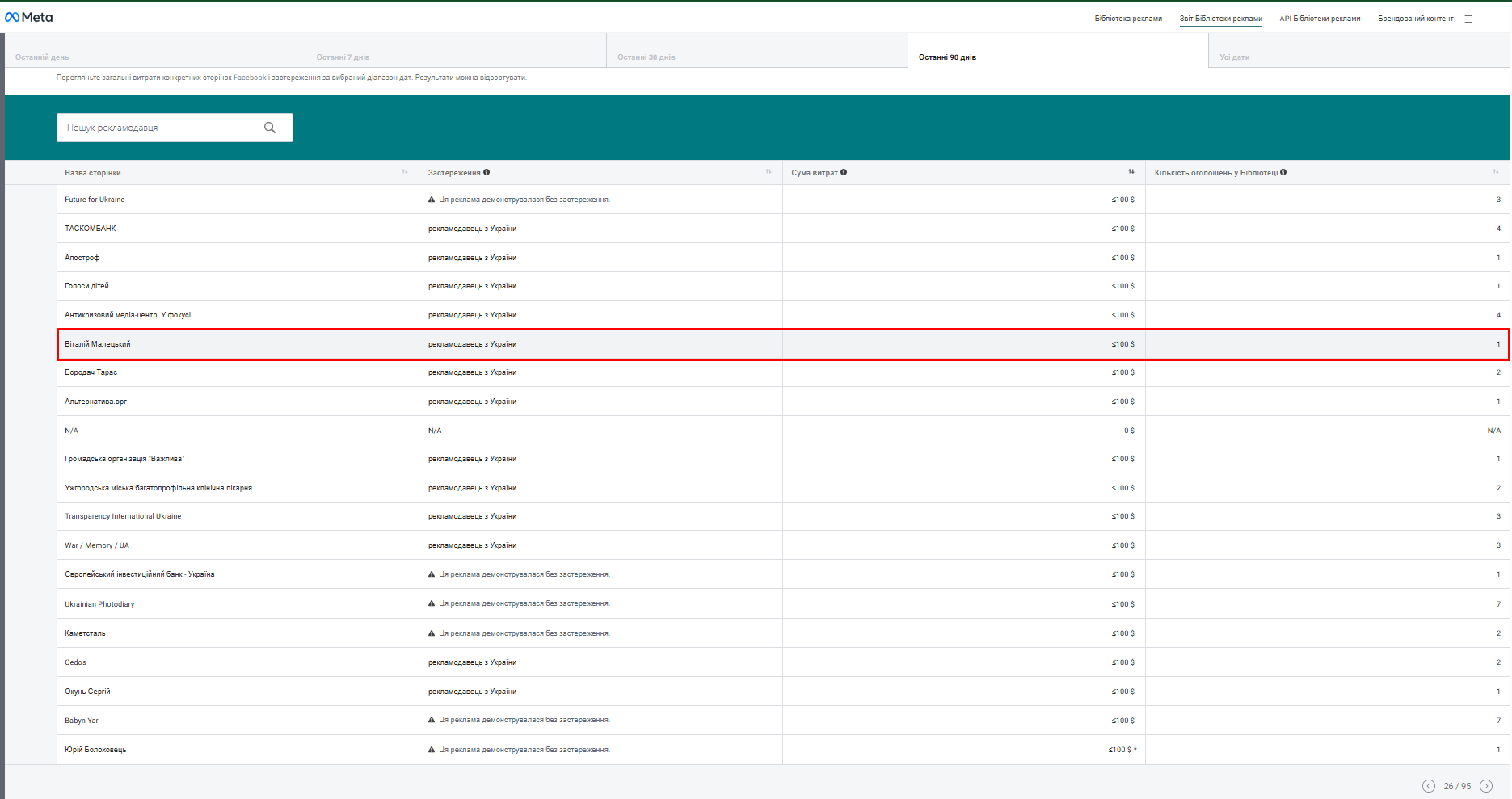1512x799 pixels.
Task: Select the Transparency International Ukraine row
Action: pyautogui.click(x=123, y=516)
